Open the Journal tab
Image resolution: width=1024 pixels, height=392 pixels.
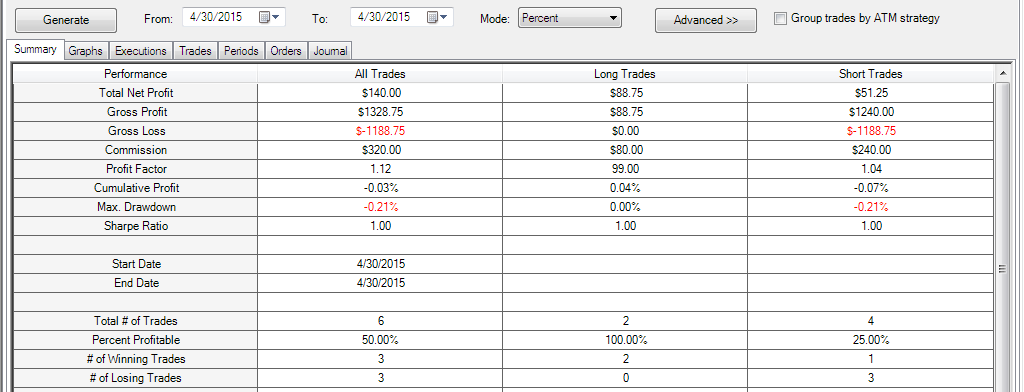point(330,51)
